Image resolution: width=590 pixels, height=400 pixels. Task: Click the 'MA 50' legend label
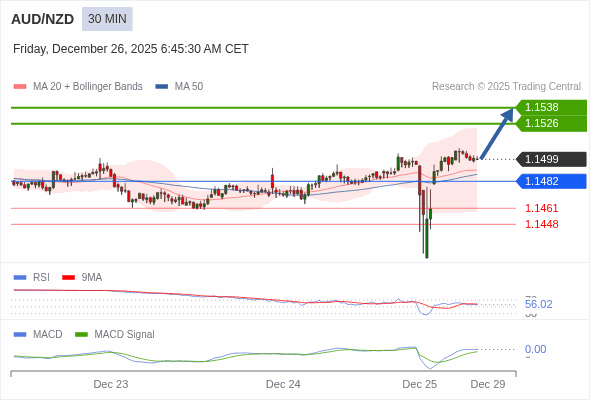coord(189,87)
